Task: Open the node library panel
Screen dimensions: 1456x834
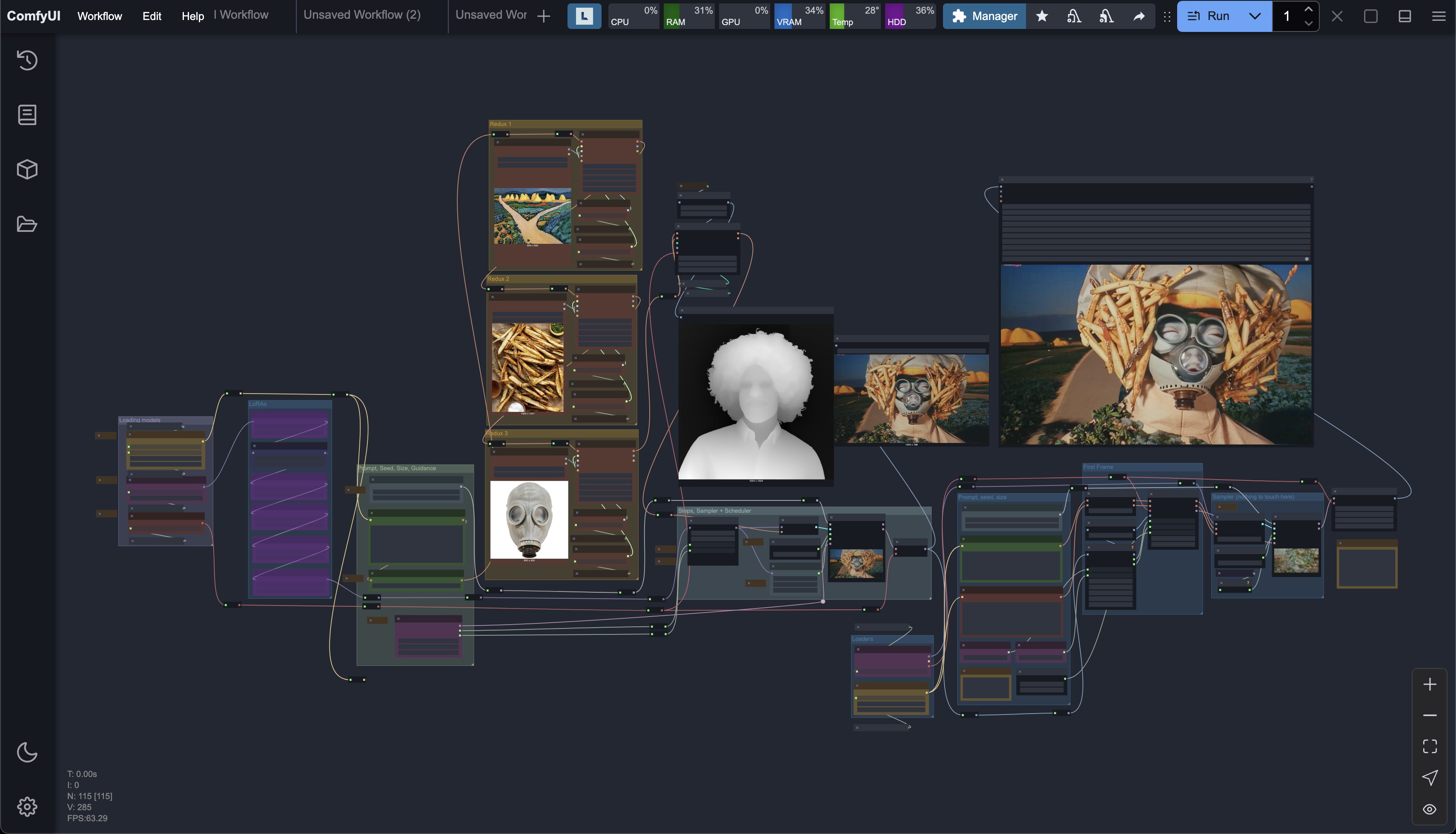Action: (27, 114)
